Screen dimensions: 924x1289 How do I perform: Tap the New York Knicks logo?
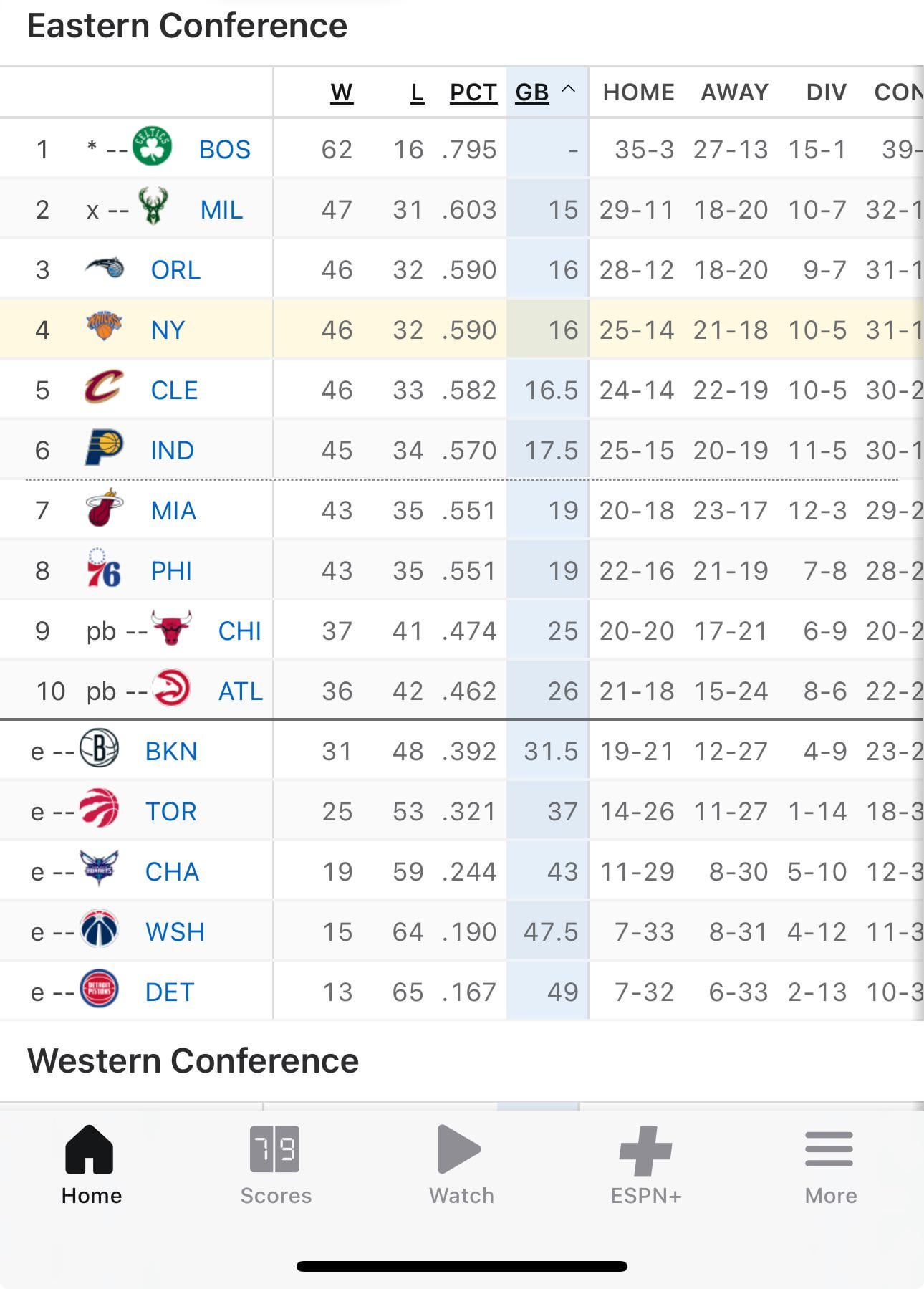pyautogui.click(x=104, y=327)
